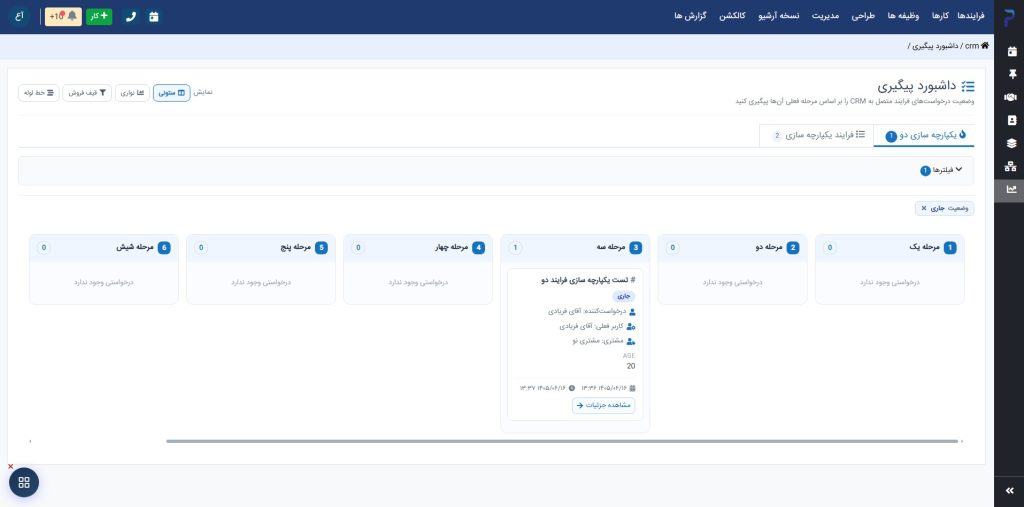Click the app logo in sidebar
Image resolution: width=1024 pixels, height=507 pixels.
click(1009, 18)
